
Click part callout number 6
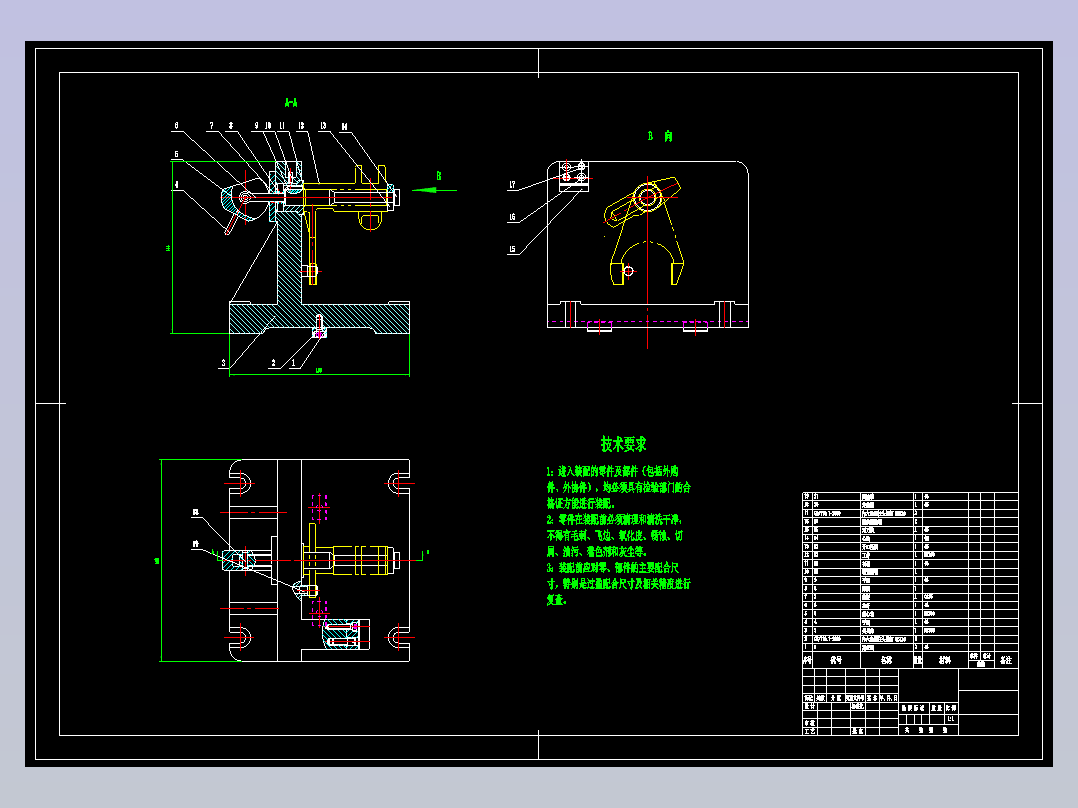[x=177, y=126]
